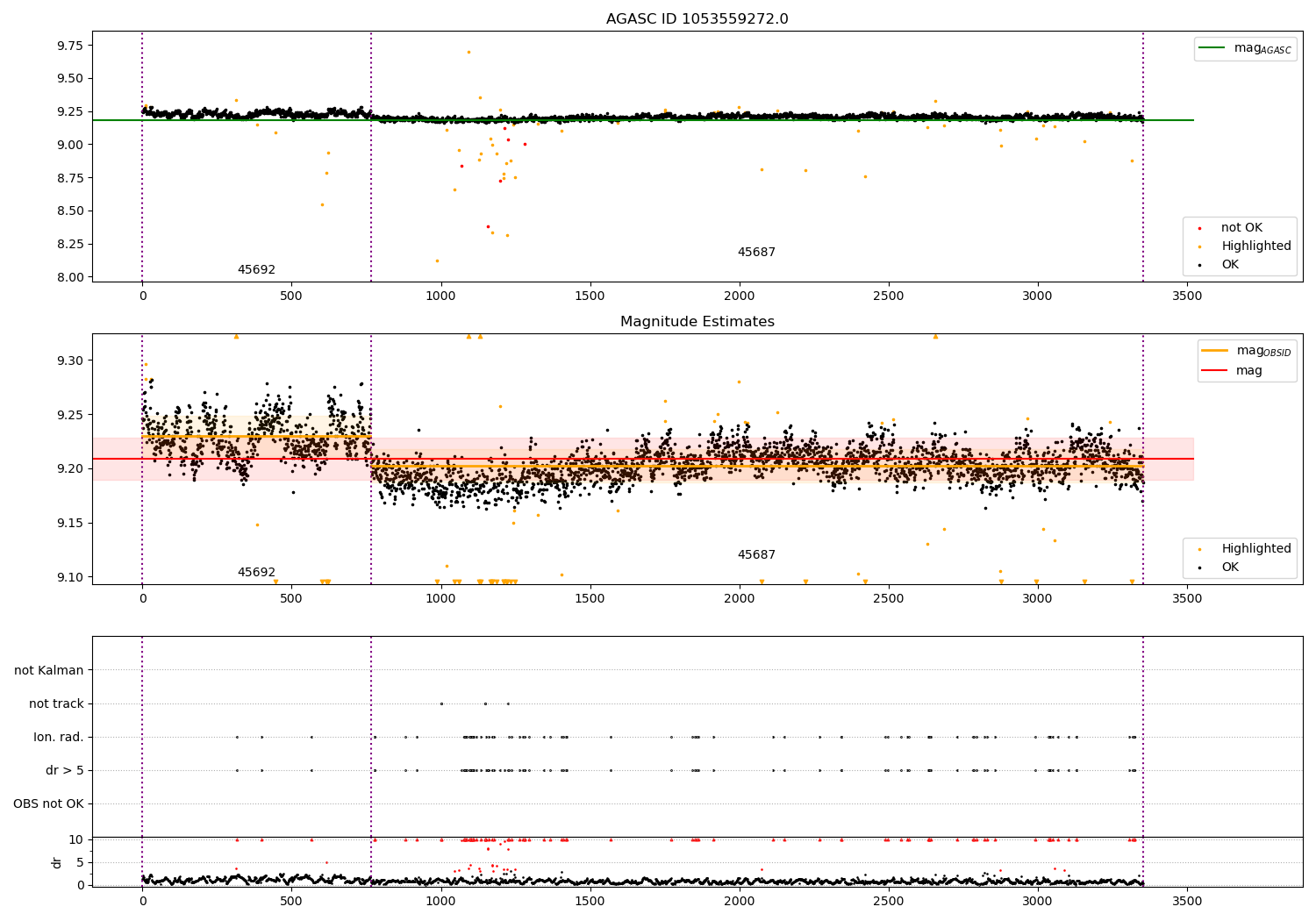This screenshot has width=1316, height=921.
Task: Click the 45692 annotation in the top plot
Action: pyautogui.click(x=256, y=270)
